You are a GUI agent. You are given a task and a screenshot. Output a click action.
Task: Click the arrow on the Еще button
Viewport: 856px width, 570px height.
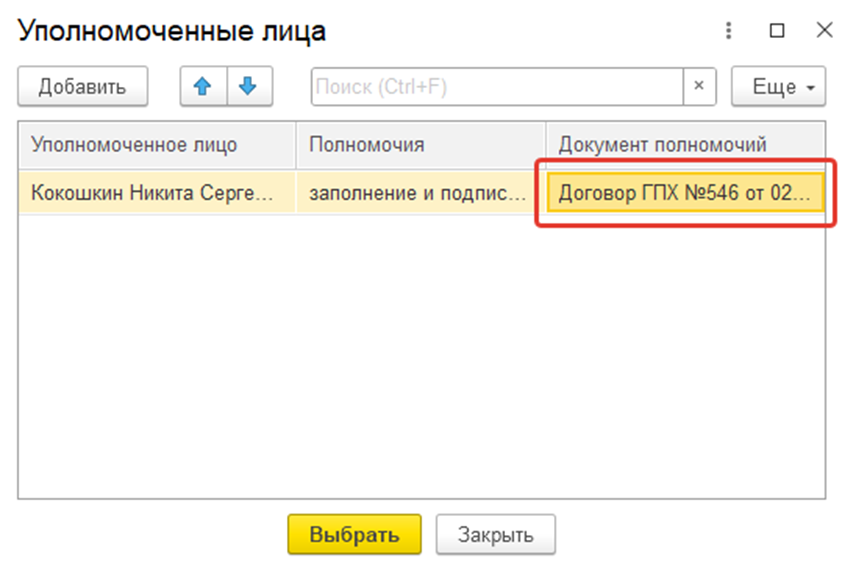pos(811,87)
